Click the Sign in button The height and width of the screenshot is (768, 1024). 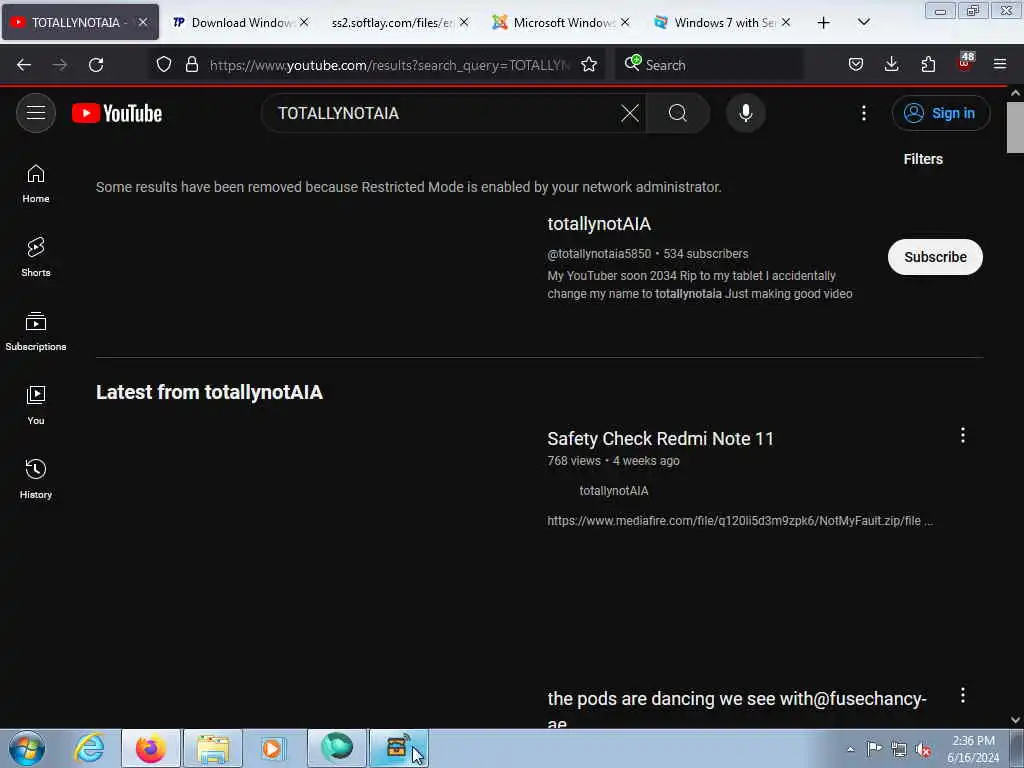[x=940, y=113]
